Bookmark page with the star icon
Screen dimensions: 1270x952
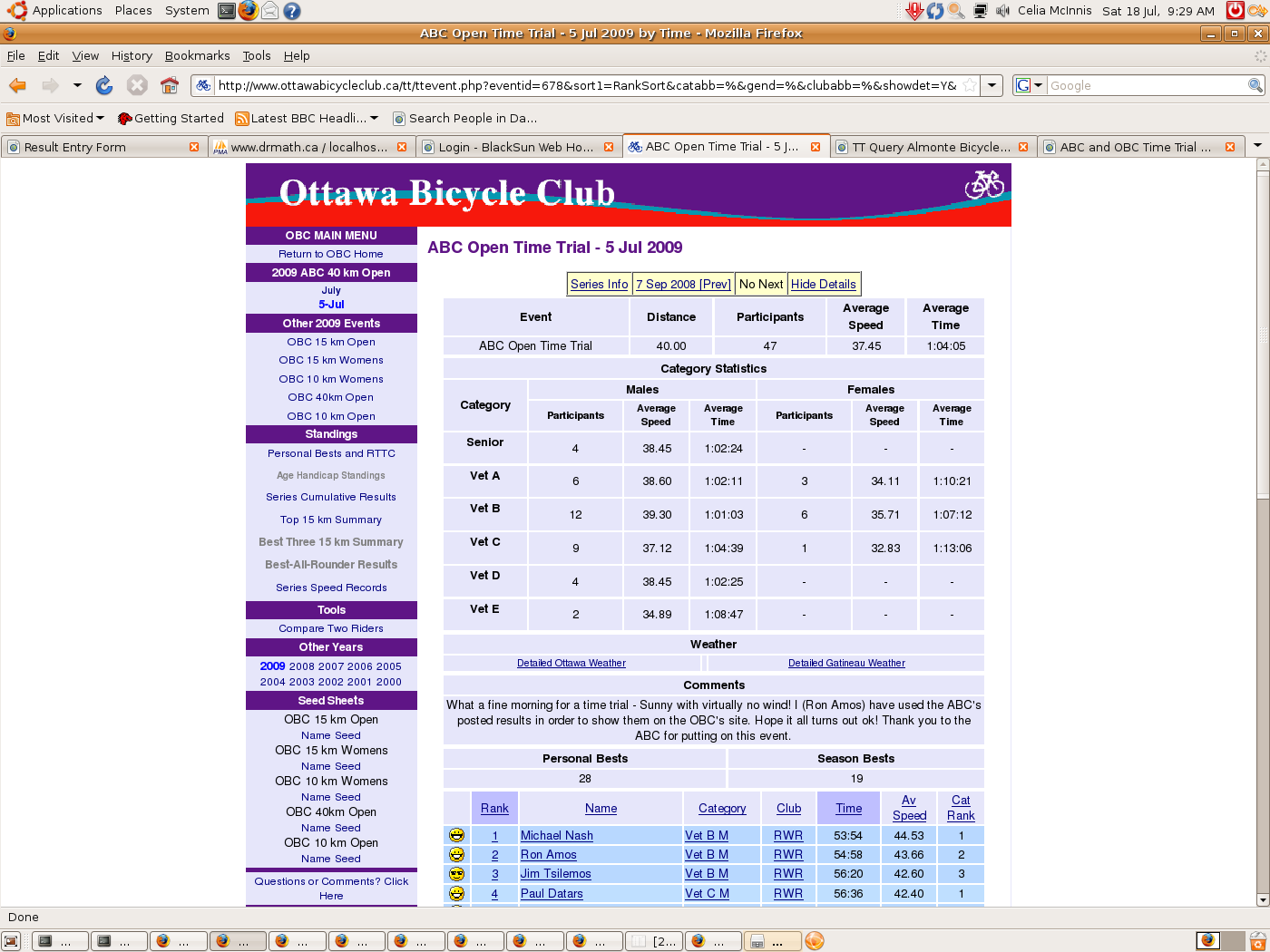coord(970,85)
